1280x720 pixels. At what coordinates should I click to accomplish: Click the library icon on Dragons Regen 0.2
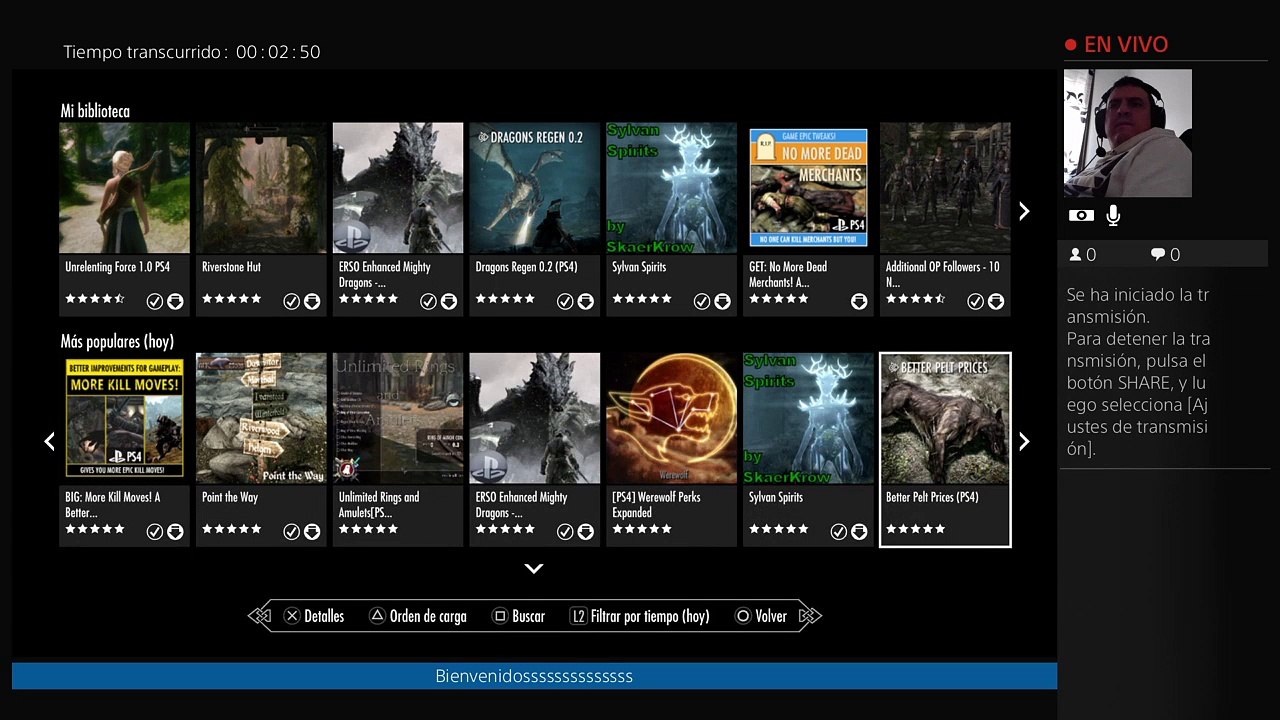pyautogui.click(x=586, y=301)
